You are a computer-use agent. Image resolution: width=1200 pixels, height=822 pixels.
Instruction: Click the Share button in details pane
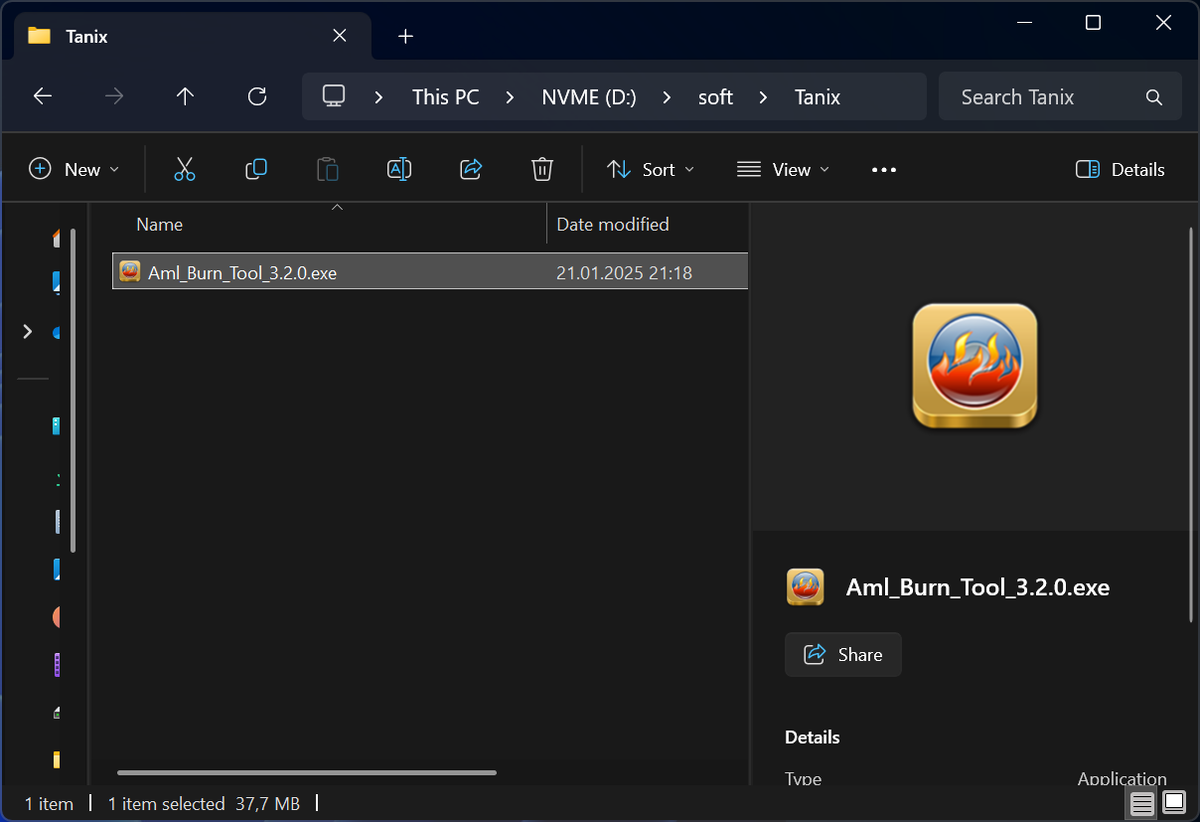843,654
